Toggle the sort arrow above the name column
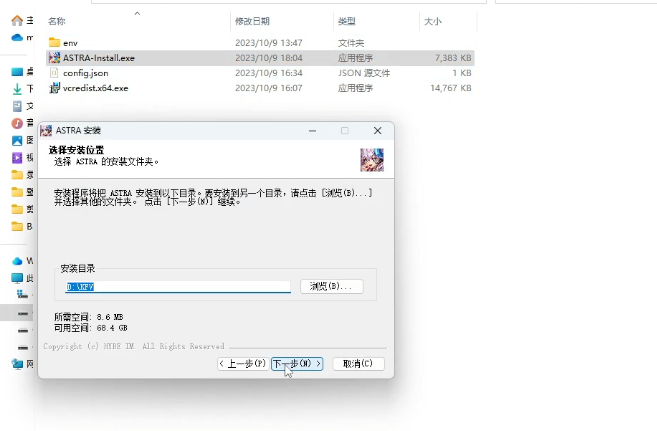The width and height of the screenshot is (657, 431). (137, 13)
